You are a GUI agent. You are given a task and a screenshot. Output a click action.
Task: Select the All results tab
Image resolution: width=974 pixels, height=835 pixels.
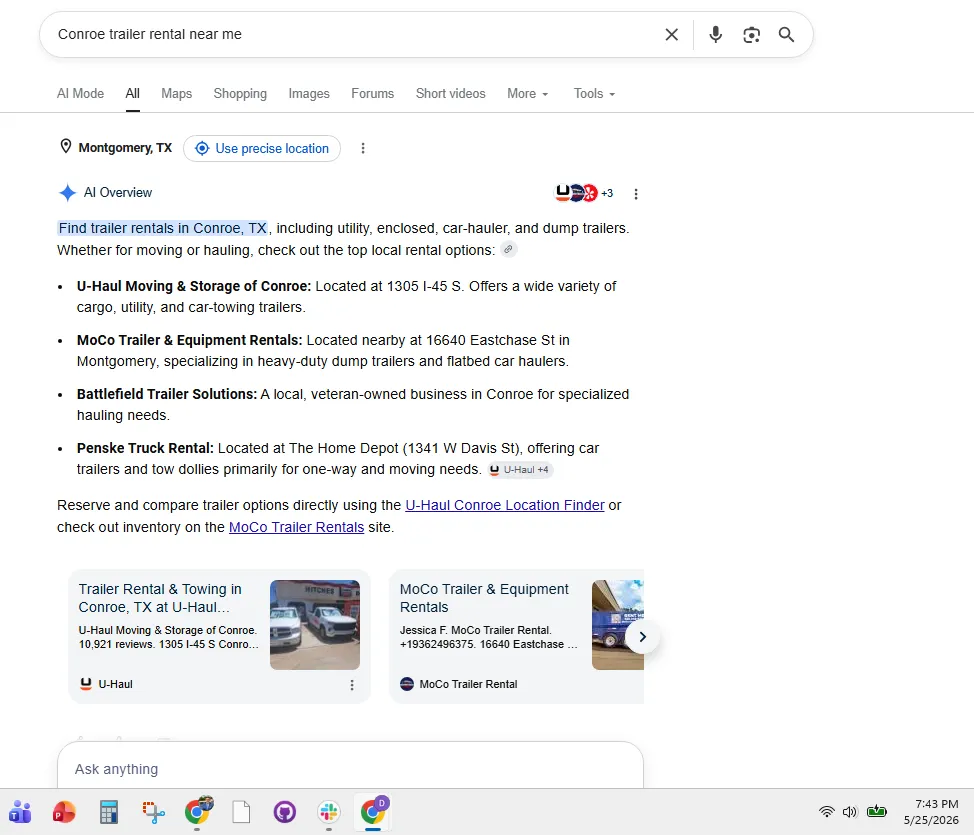point(132,94)
